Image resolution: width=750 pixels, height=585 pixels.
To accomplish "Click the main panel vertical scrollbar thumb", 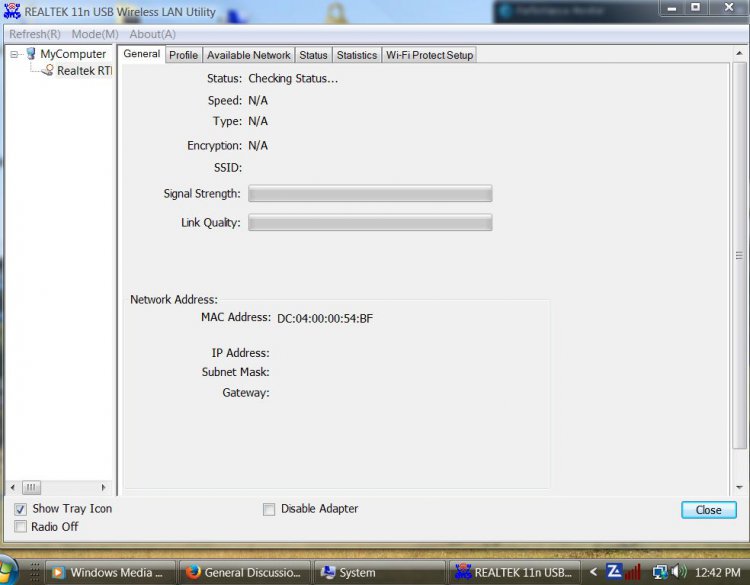I will pyautogui.click(x=739, y=255).
